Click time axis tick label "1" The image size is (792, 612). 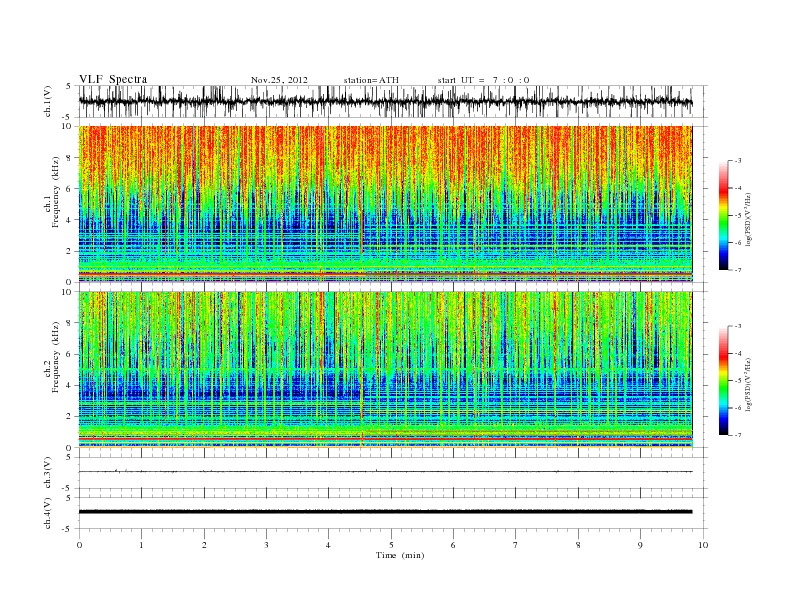[141, 545]
